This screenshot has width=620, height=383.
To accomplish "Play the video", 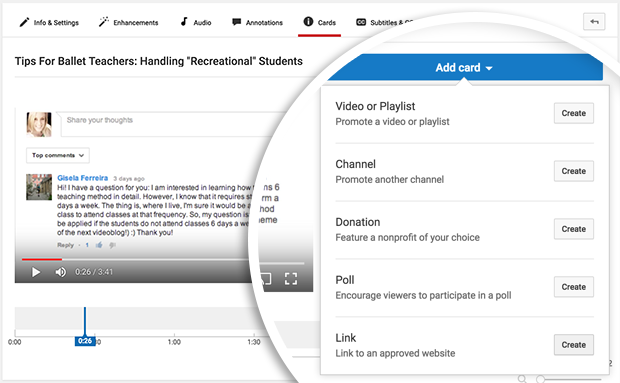I will coord(36,272).
